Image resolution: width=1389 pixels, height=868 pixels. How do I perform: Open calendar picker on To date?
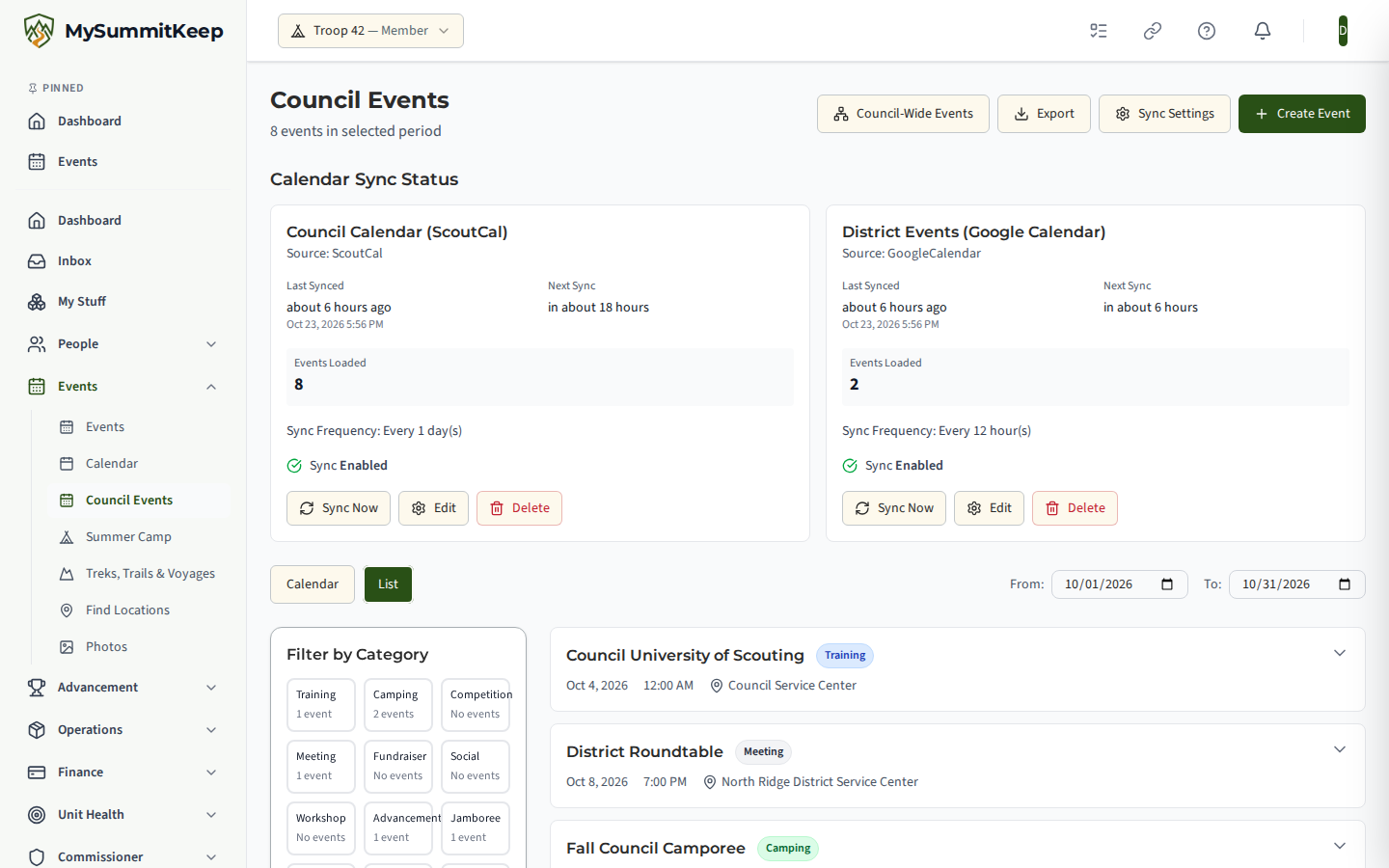tap(1345, 584)
